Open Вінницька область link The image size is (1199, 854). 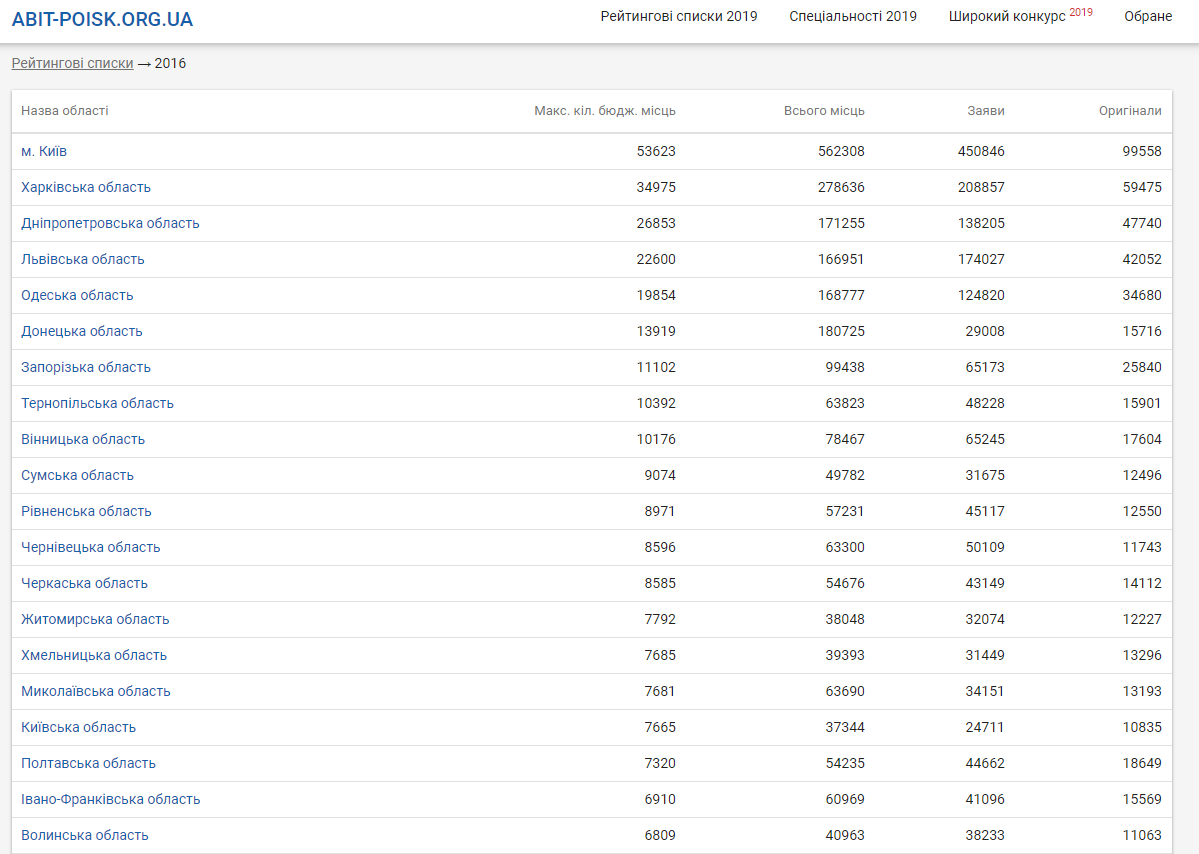coord(83,439)
